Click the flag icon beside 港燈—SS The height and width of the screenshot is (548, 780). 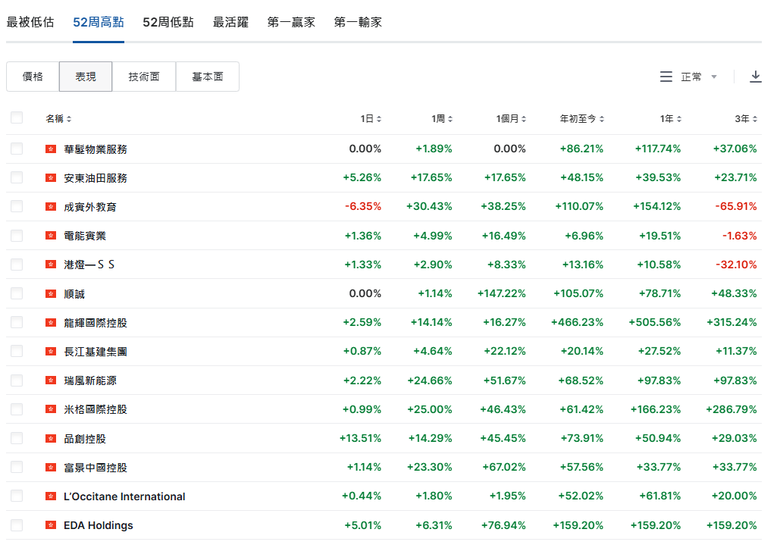[x=51, y=264]
